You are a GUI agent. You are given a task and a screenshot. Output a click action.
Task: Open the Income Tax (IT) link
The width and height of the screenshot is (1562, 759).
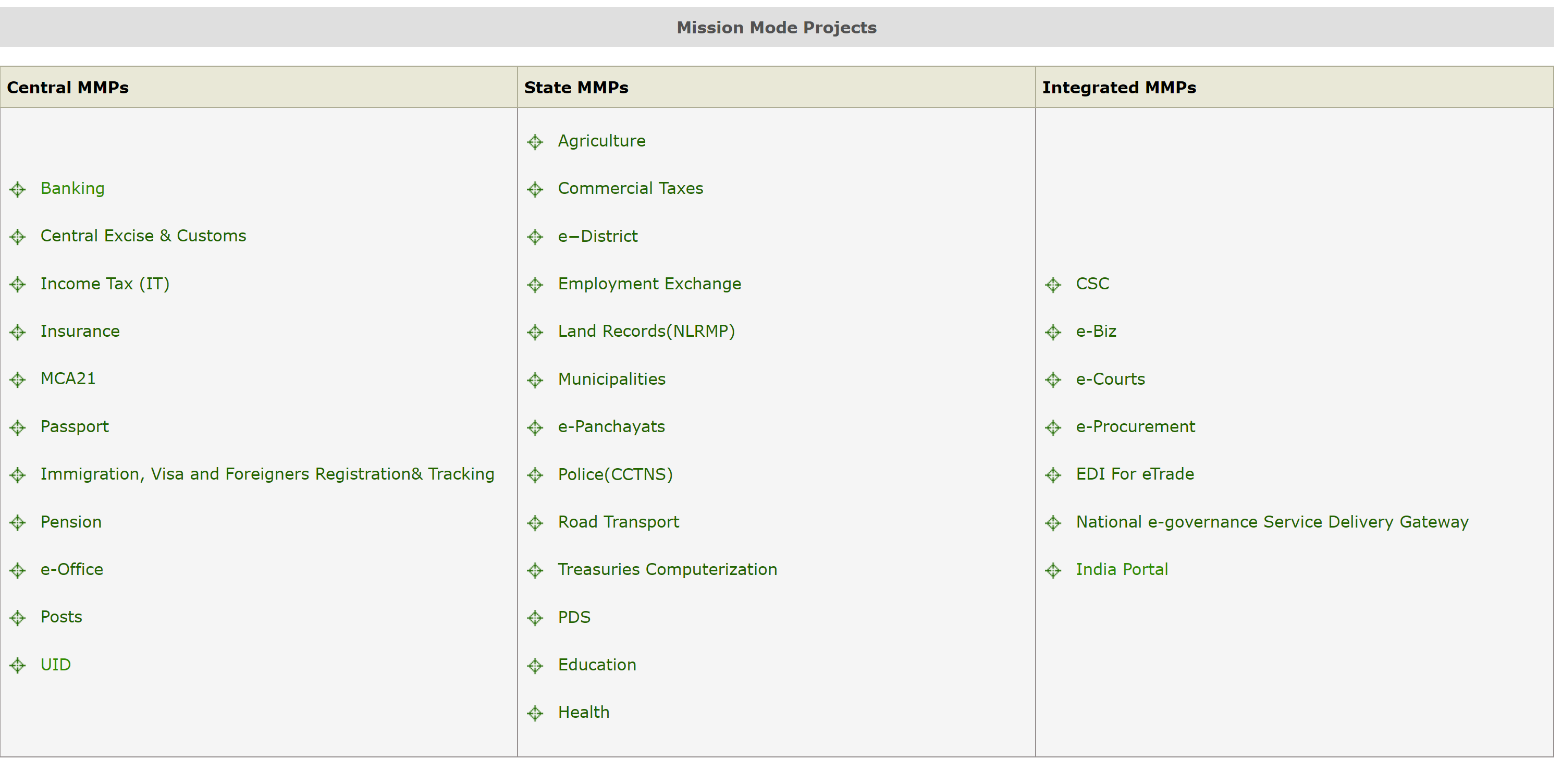pos(105,284)
